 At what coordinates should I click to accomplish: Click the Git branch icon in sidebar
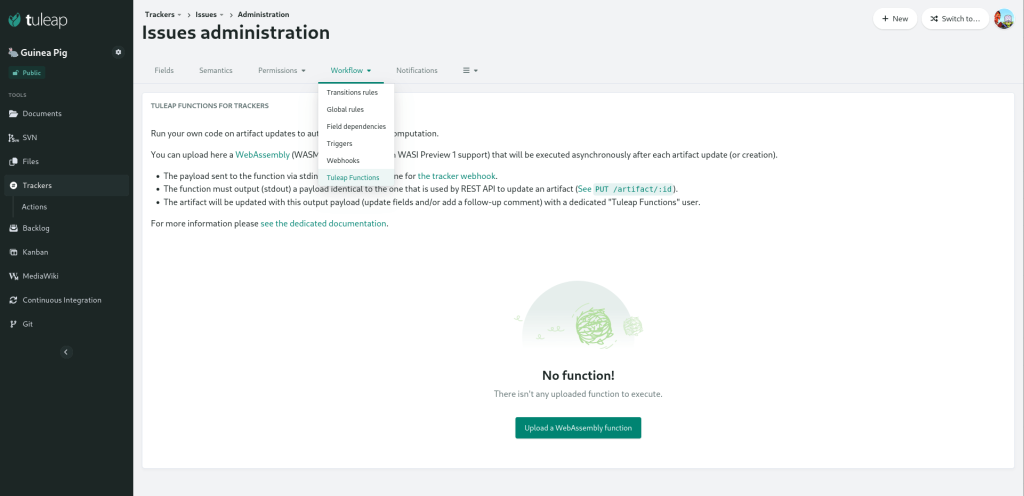[13, 324]
